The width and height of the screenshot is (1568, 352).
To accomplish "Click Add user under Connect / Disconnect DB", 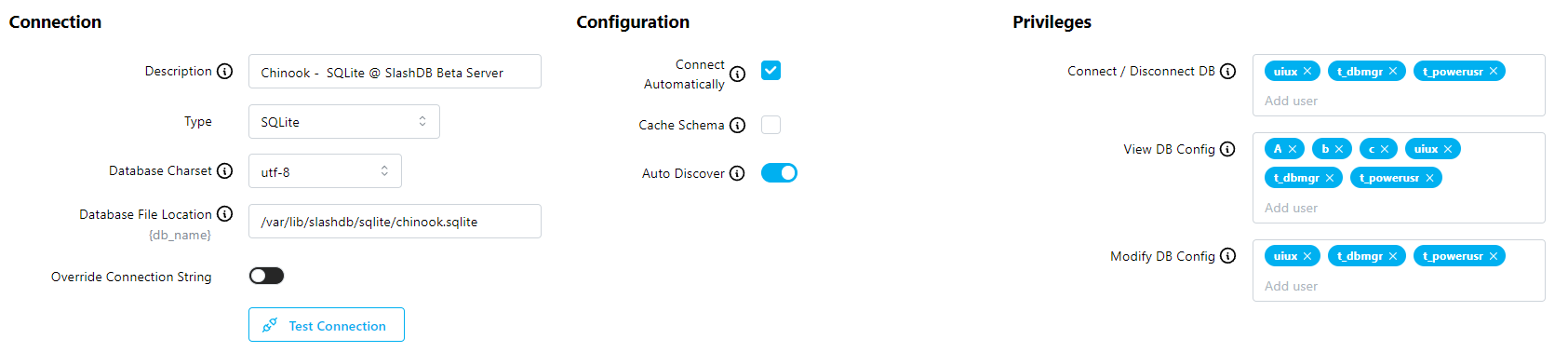I will (1291, 101).
